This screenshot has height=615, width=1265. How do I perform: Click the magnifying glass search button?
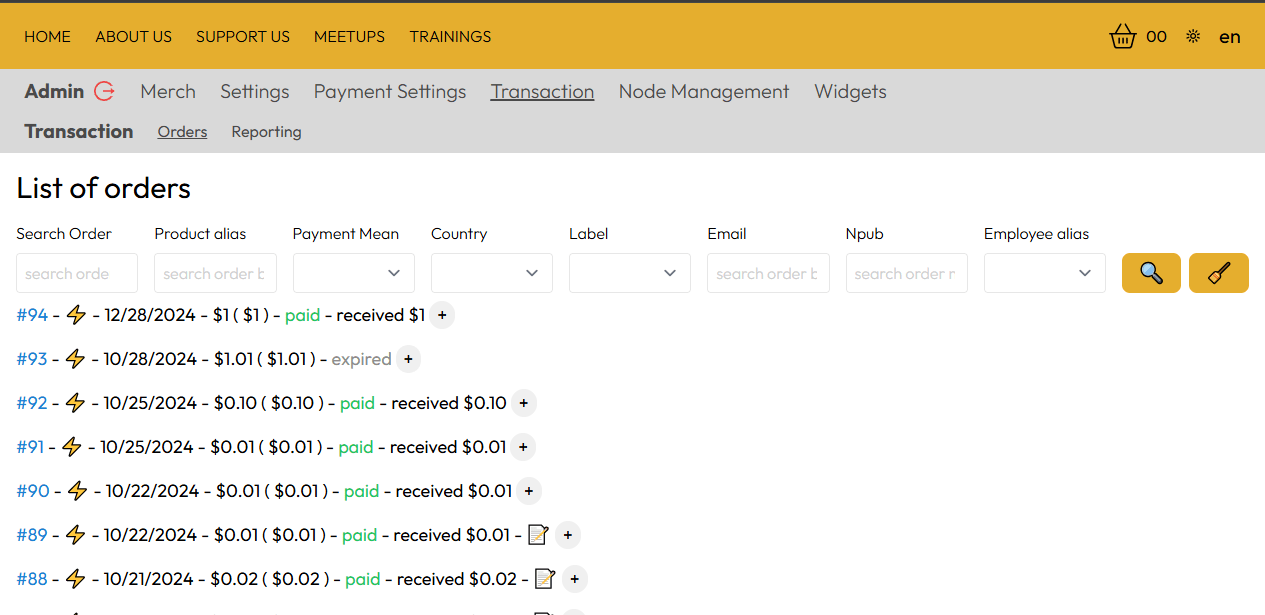click(x=1151, y=273)
